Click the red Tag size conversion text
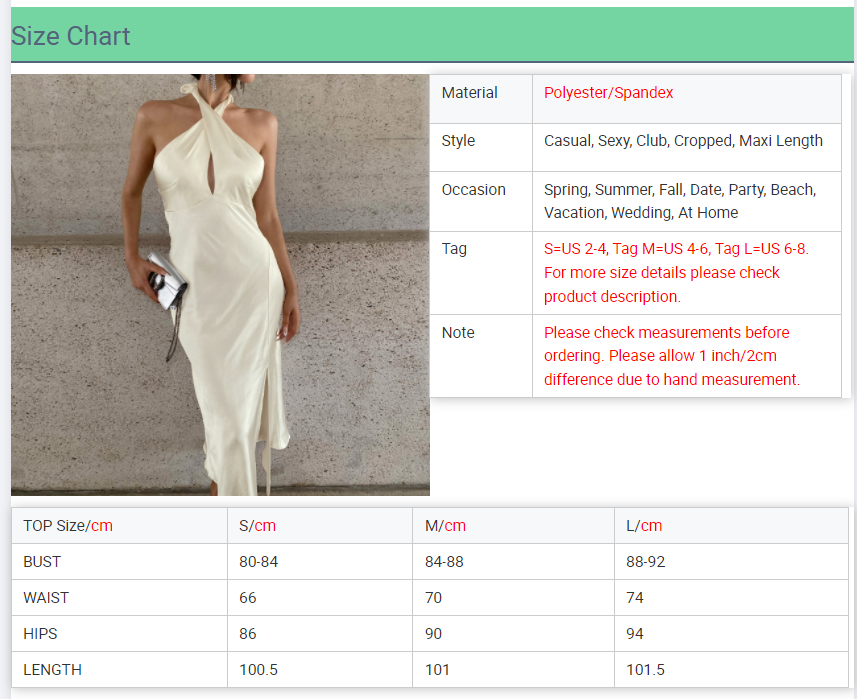Screen dimensions: 857x699 tap(676, 272)
